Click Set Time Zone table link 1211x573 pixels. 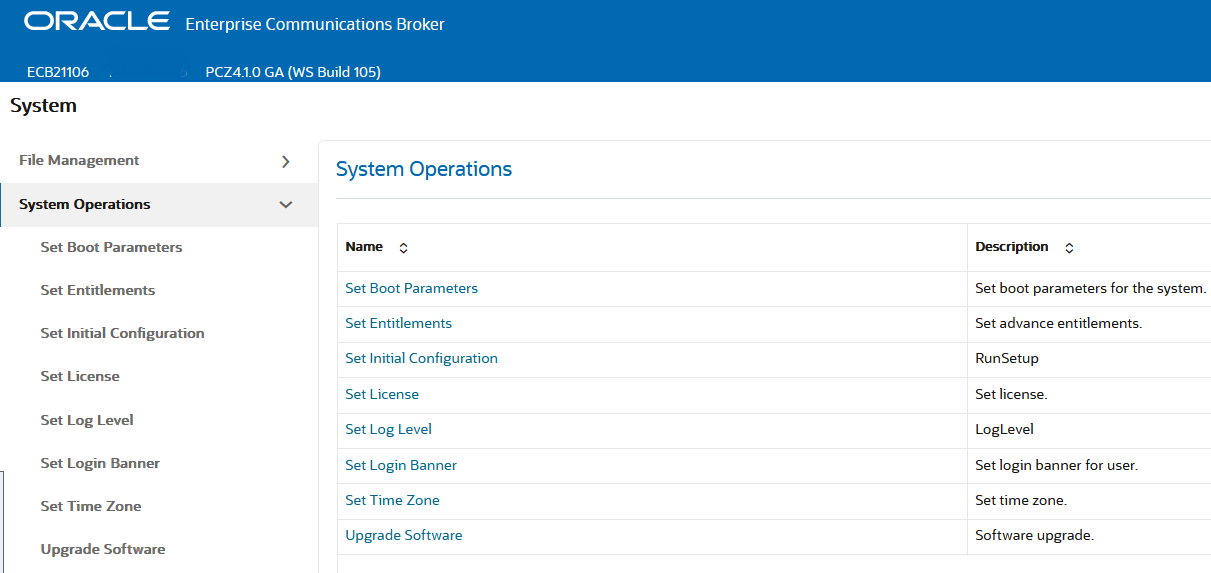(x=392, y=500)
